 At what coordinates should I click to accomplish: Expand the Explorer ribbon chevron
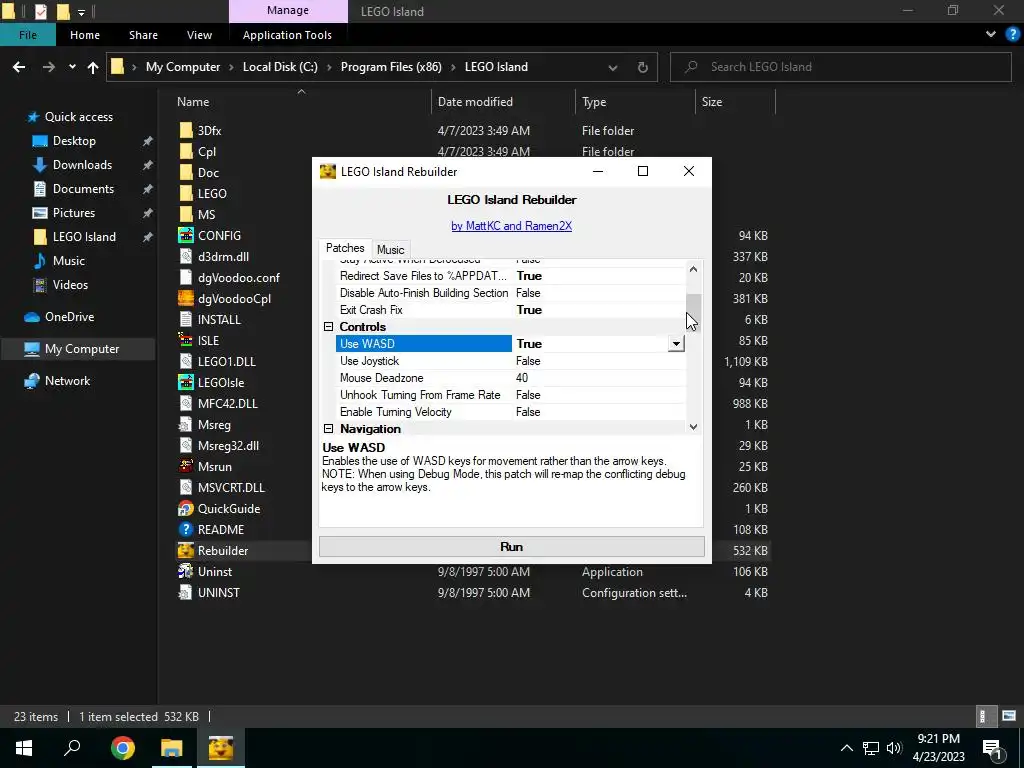pyautogui.click(x=991, y=35)
